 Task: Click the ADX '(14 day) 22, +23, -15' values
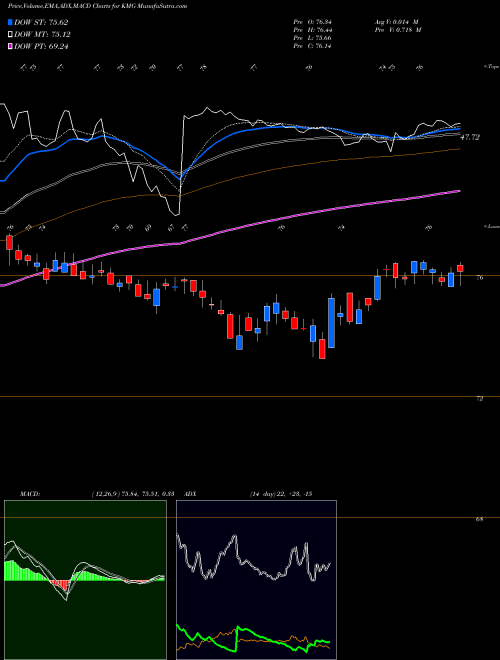coord(280,494)
